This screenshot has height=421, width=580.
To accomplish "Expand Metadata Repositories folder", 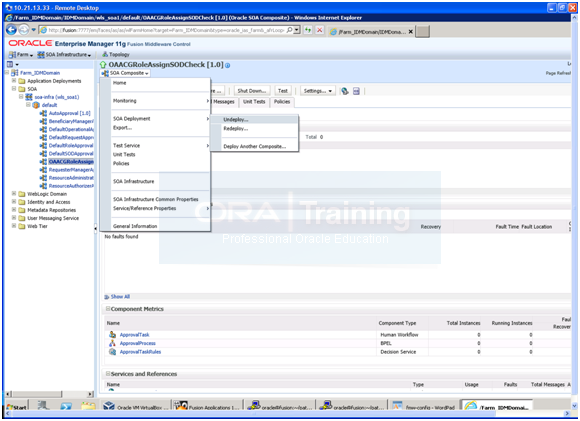I will [x=14, y=210].
